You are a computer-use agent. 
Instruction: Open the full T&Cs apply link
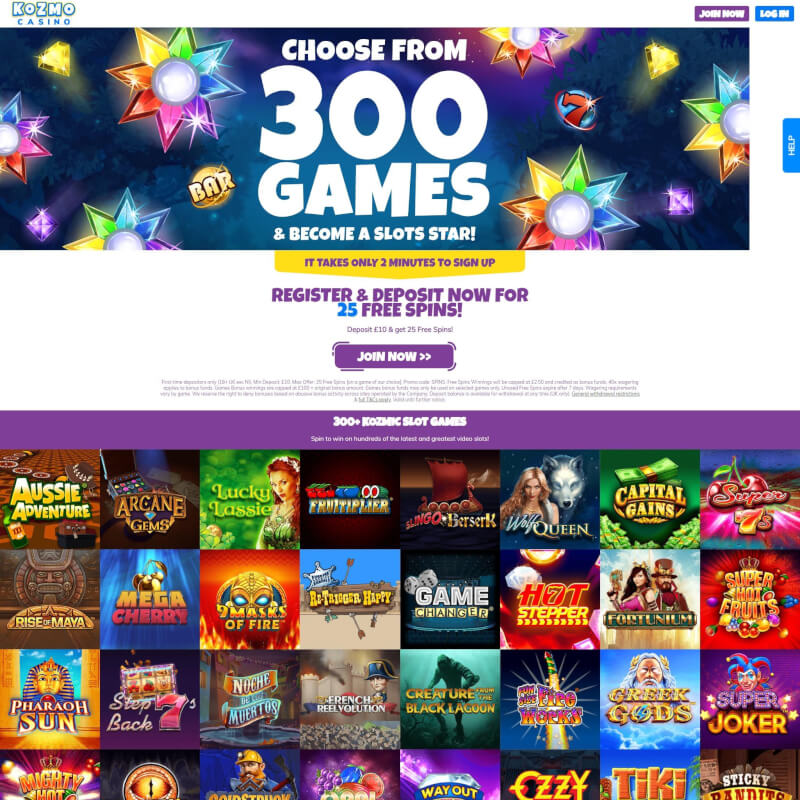pyautogui.click(x=374, y=399)
